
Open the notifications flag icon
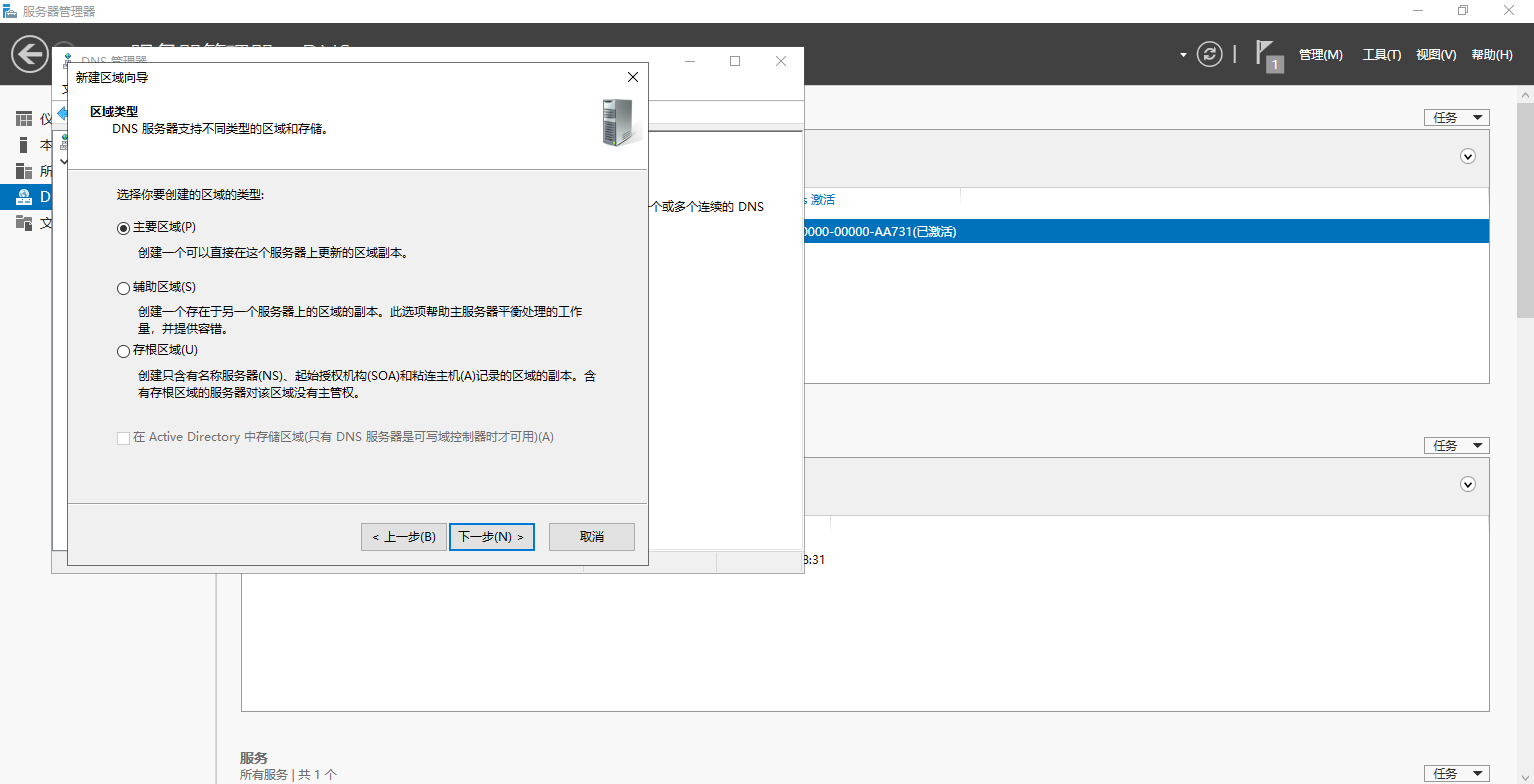click(1268, 54)
